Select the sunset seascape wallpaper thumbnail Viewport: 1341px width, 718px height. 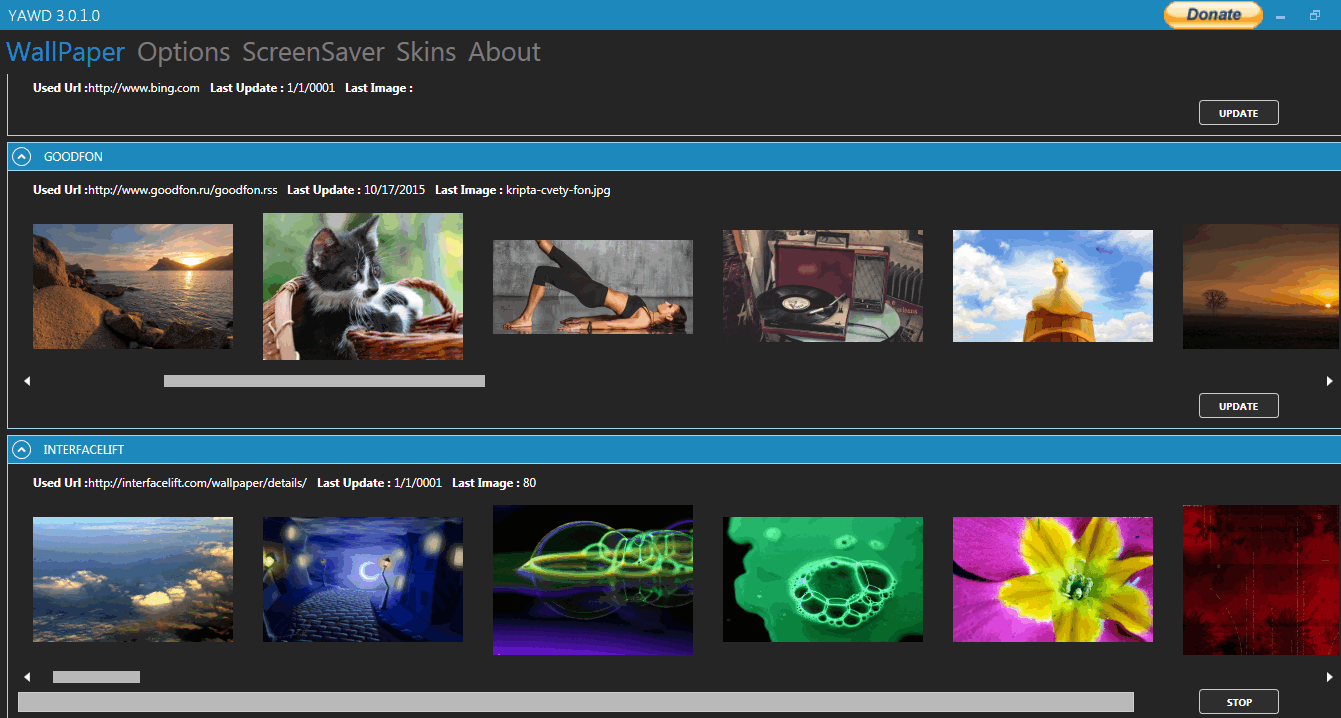pyautogui.click(x=133, y=286)
